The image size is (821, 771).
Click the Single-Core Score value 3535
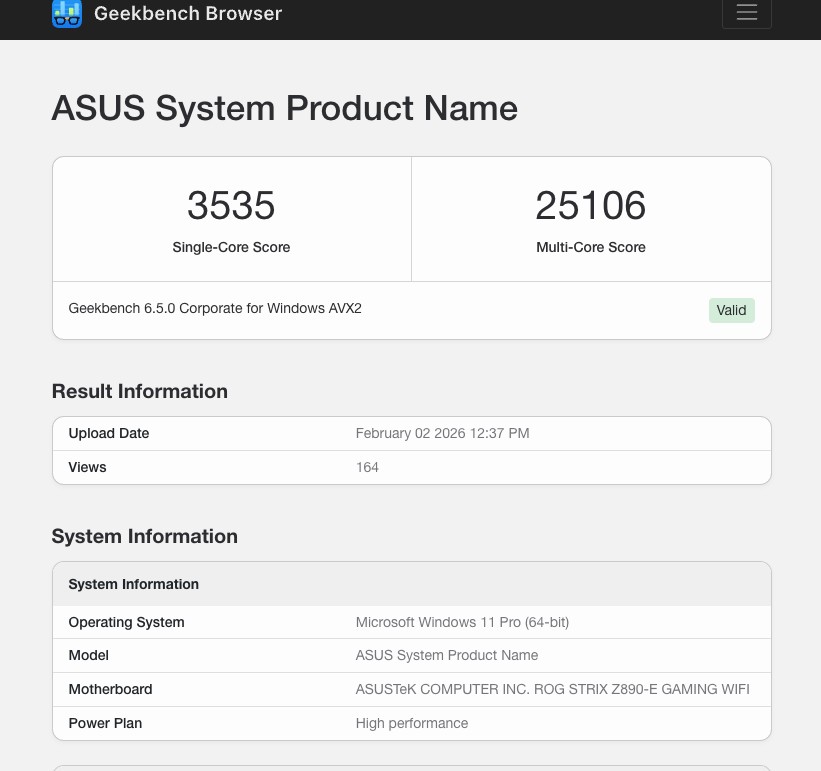click(x=231, y=205)
